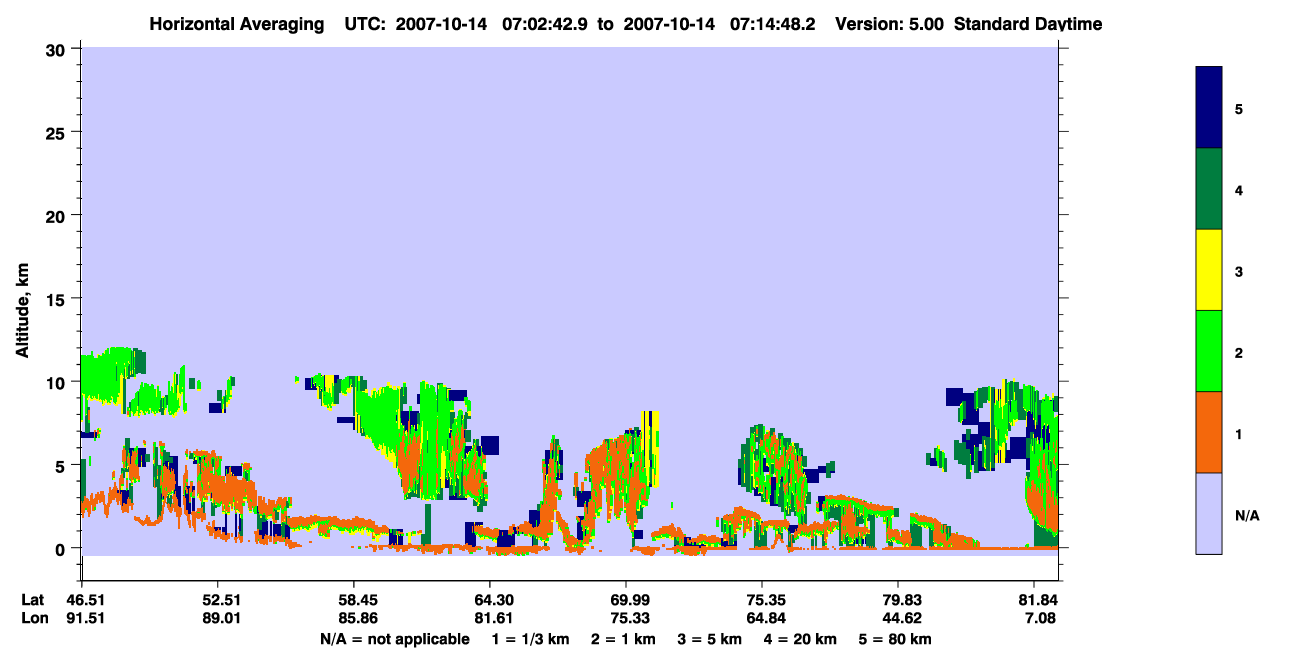The image size is (1300, 667).
Task: Click the '4 = 20 km' legend entry
Action: [800, 639]
